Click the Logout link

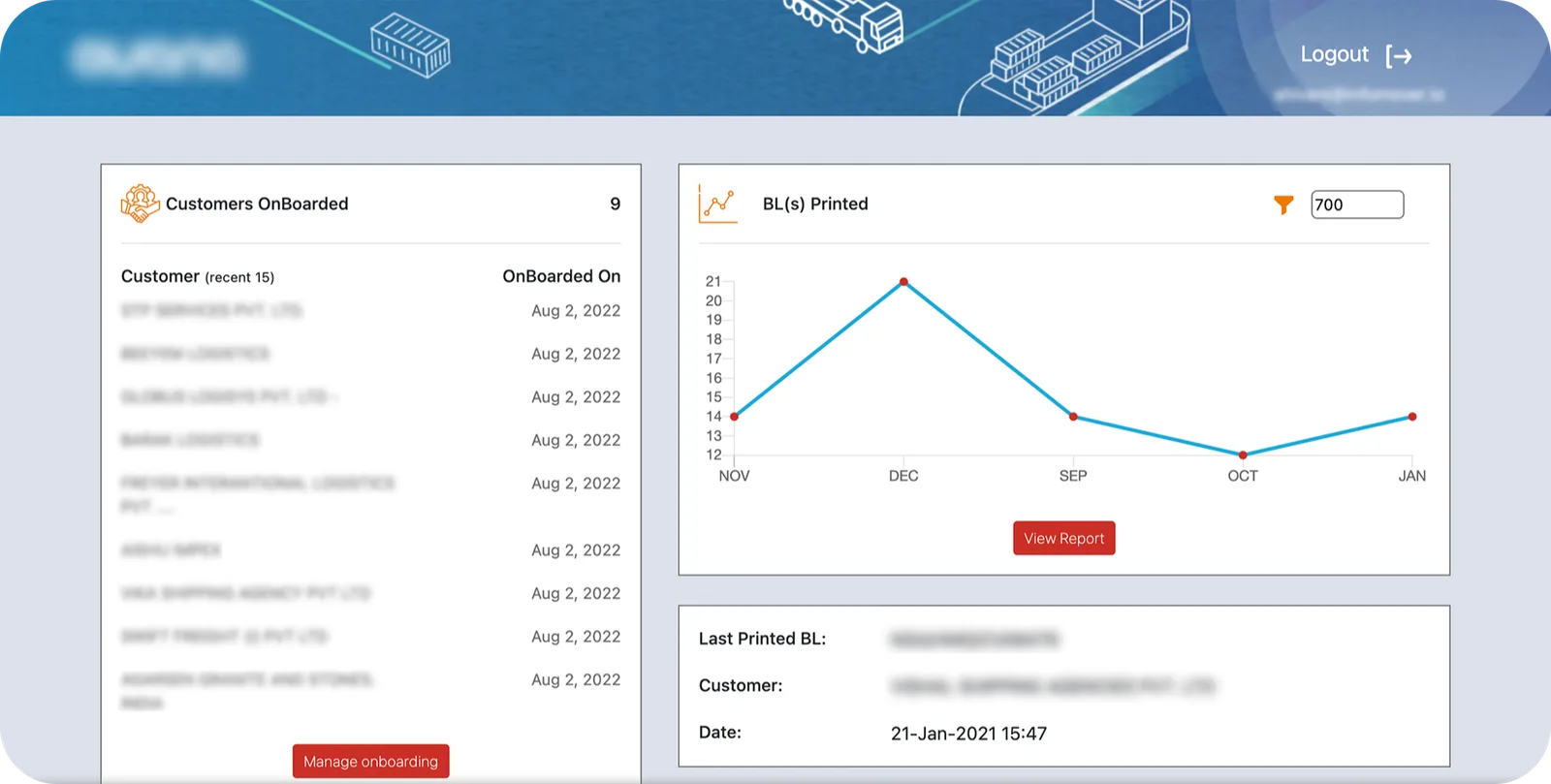[1334, 54]
